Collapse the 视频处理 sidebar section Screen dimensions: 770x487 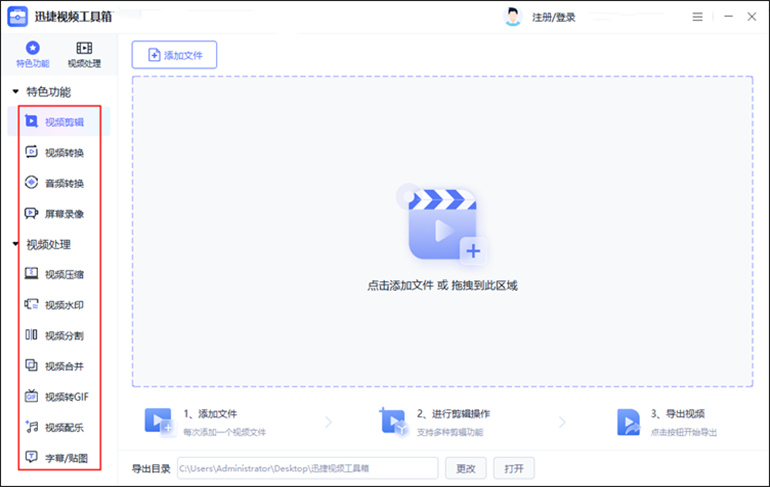(x=15, y=244)
